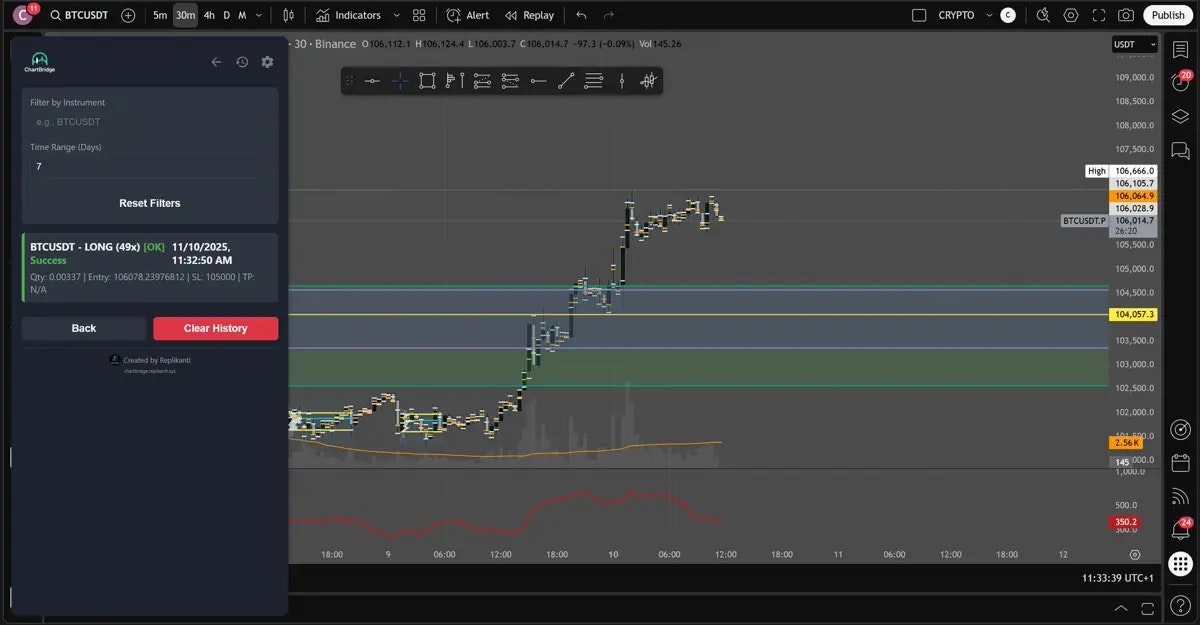1200x625 pixels.
Task: Create an Alert
Action: (x=468, y=15)
